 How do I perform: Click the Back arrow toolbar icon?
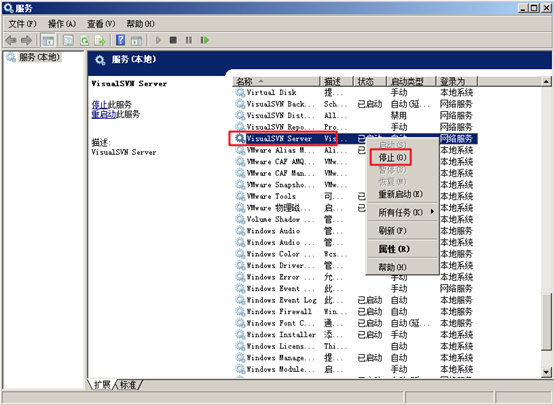click(x=11, y=40)
